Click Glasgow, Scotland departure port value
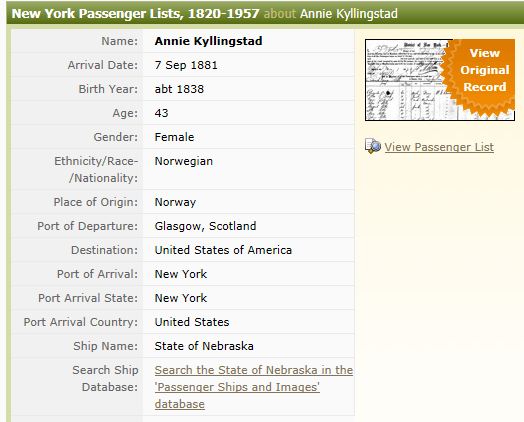The height and width of the screenshot is (422, 524). (x=205, y=226)
